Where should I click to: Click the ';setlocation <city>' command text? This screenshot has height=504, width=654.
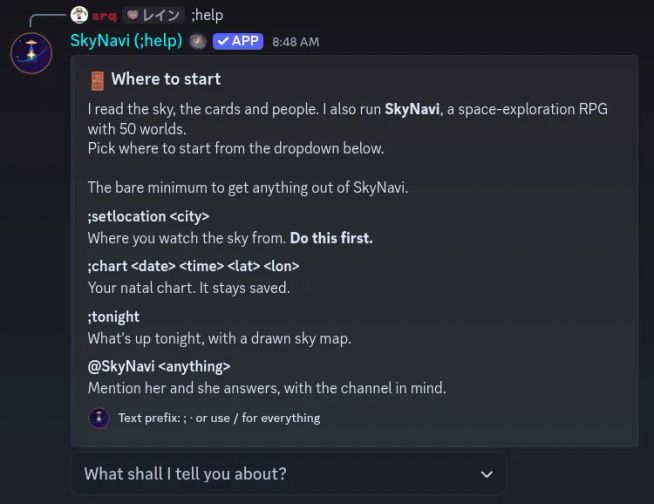point(148,217)
